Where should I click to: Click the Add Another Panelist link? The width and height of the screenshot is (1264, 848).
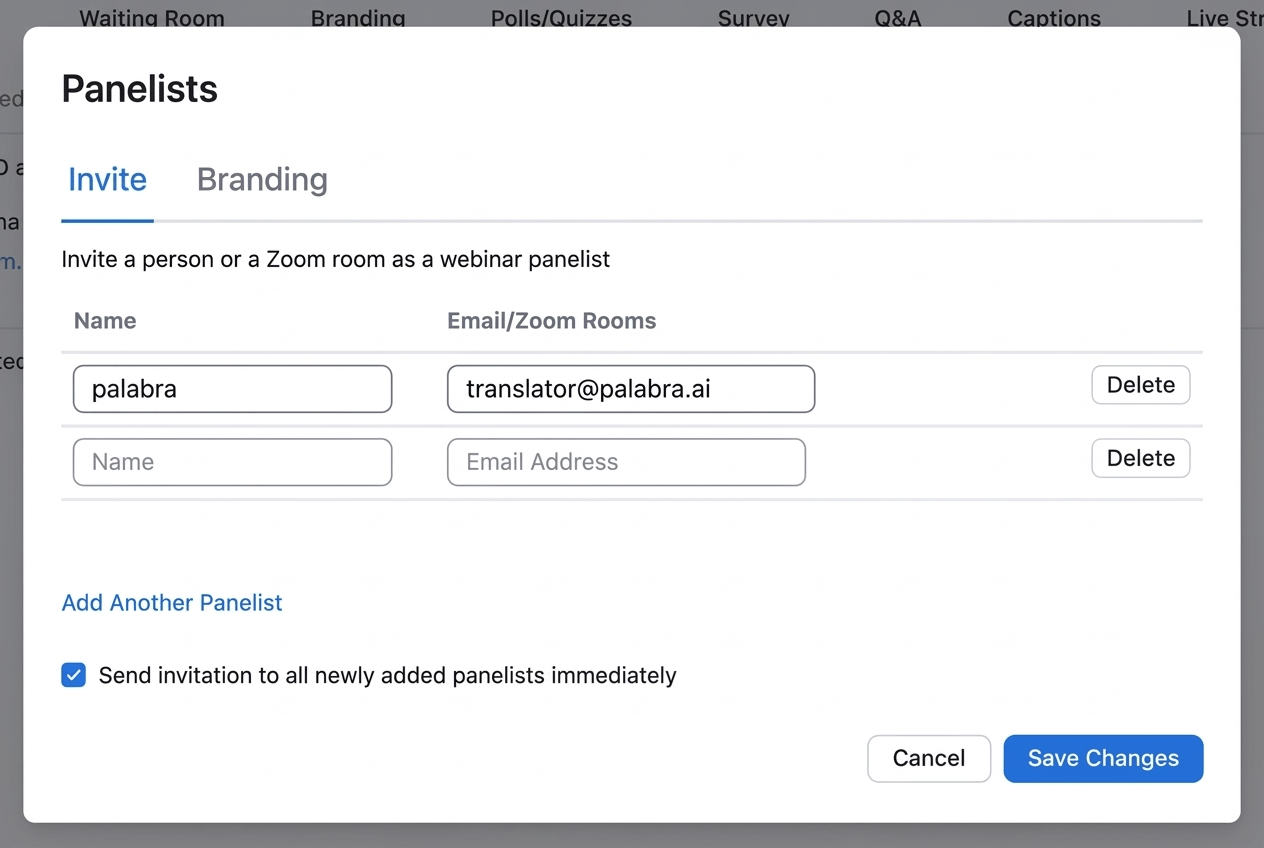[x=172, y=603]
